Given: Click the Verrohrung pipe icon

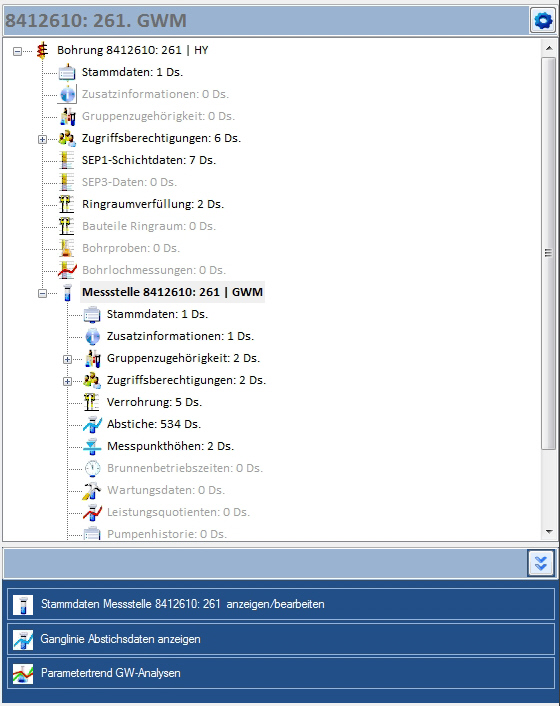Looking at the screenshot, I should coord(91,402).
